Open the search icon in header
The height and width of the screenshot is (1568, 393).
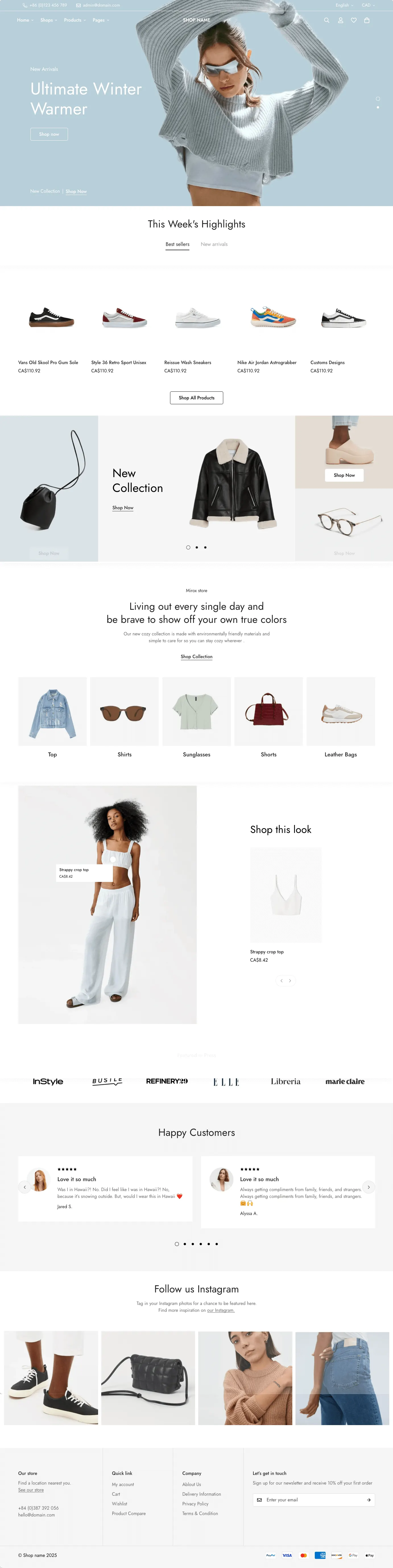(x=327, y=20)
